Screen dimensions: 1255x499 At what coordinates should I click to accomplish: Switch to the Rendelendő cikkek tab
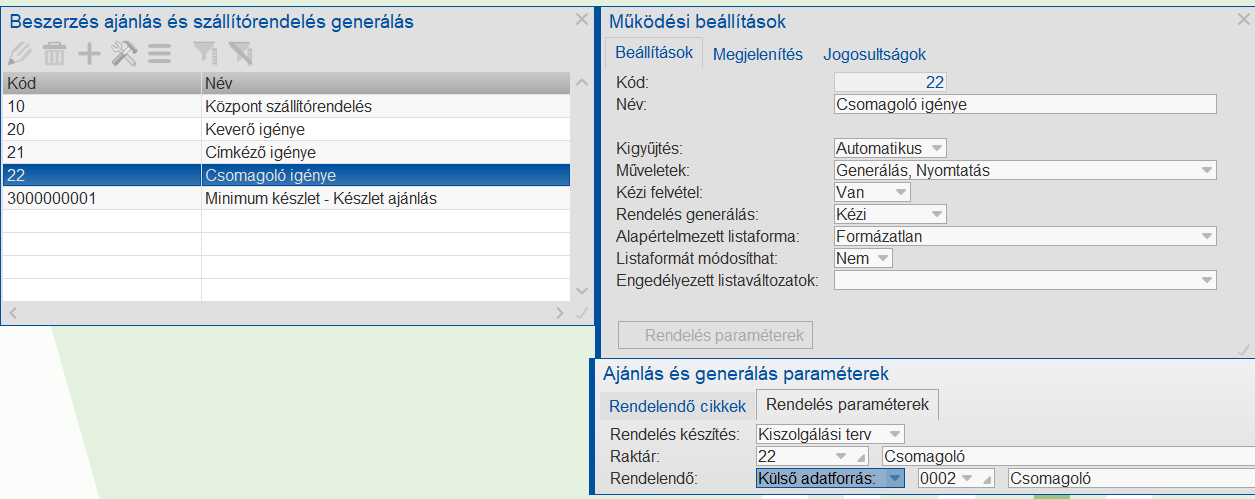(678, 406)
